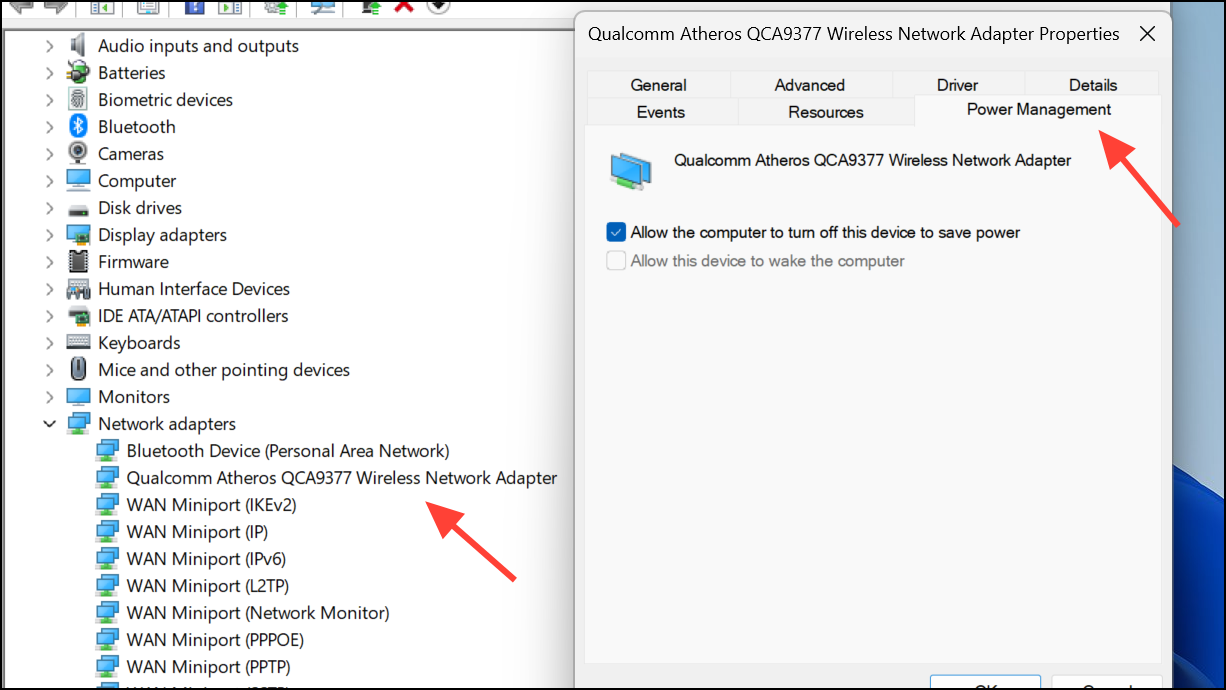Select the Computer category label
The width and height of the screenshot is (1226, 690).
137,181
